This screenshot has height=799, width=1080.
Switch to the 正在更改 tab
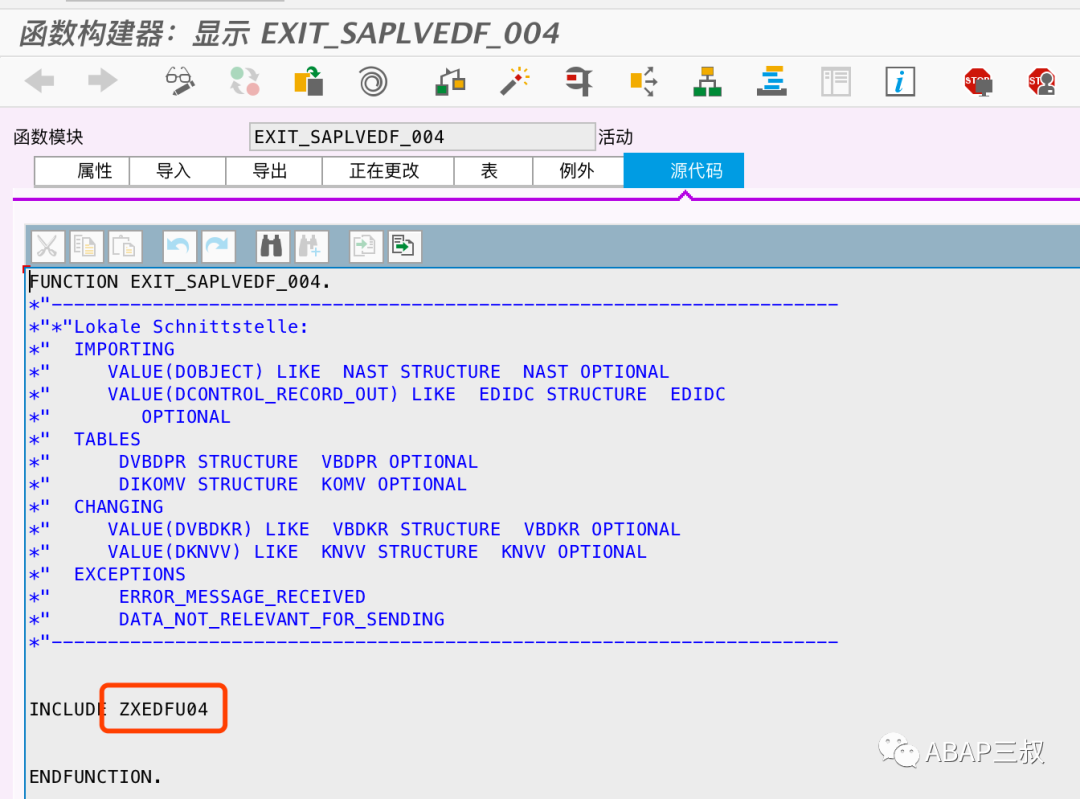click(x=388, y=171)
